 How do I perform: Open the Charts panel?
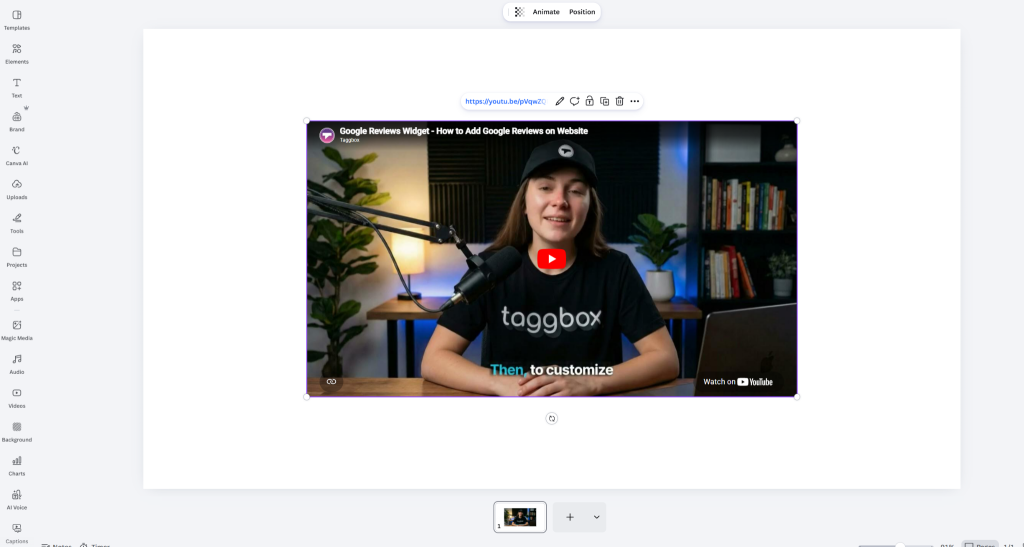click(17, 466)
